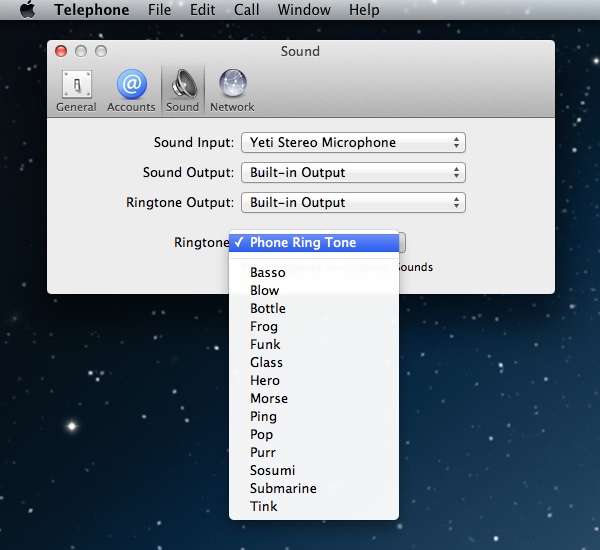
Task: Open the Accounts preferences pane
Action: coord(131,91)
